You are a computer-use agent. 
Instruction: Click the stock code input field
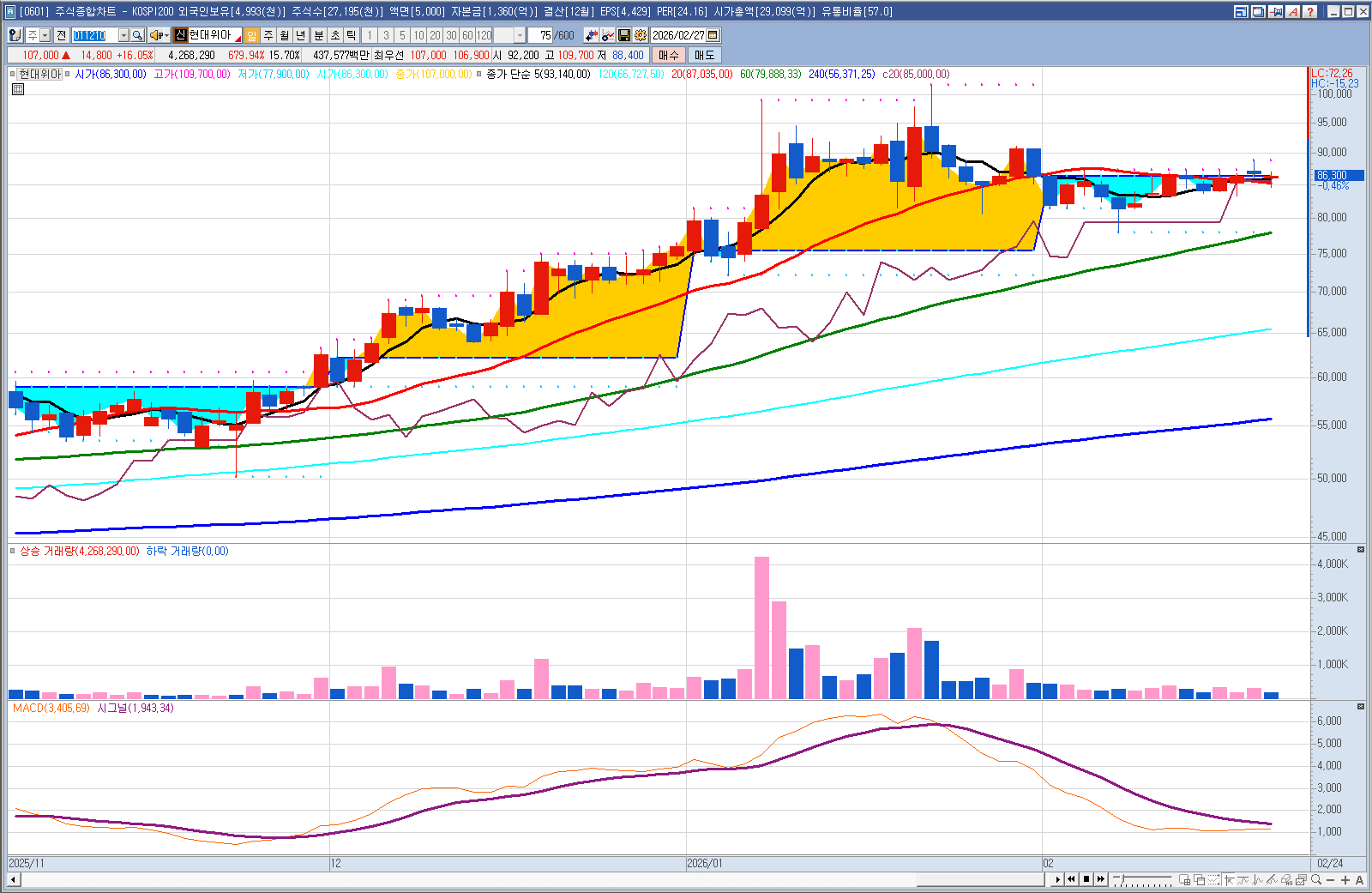94,35
